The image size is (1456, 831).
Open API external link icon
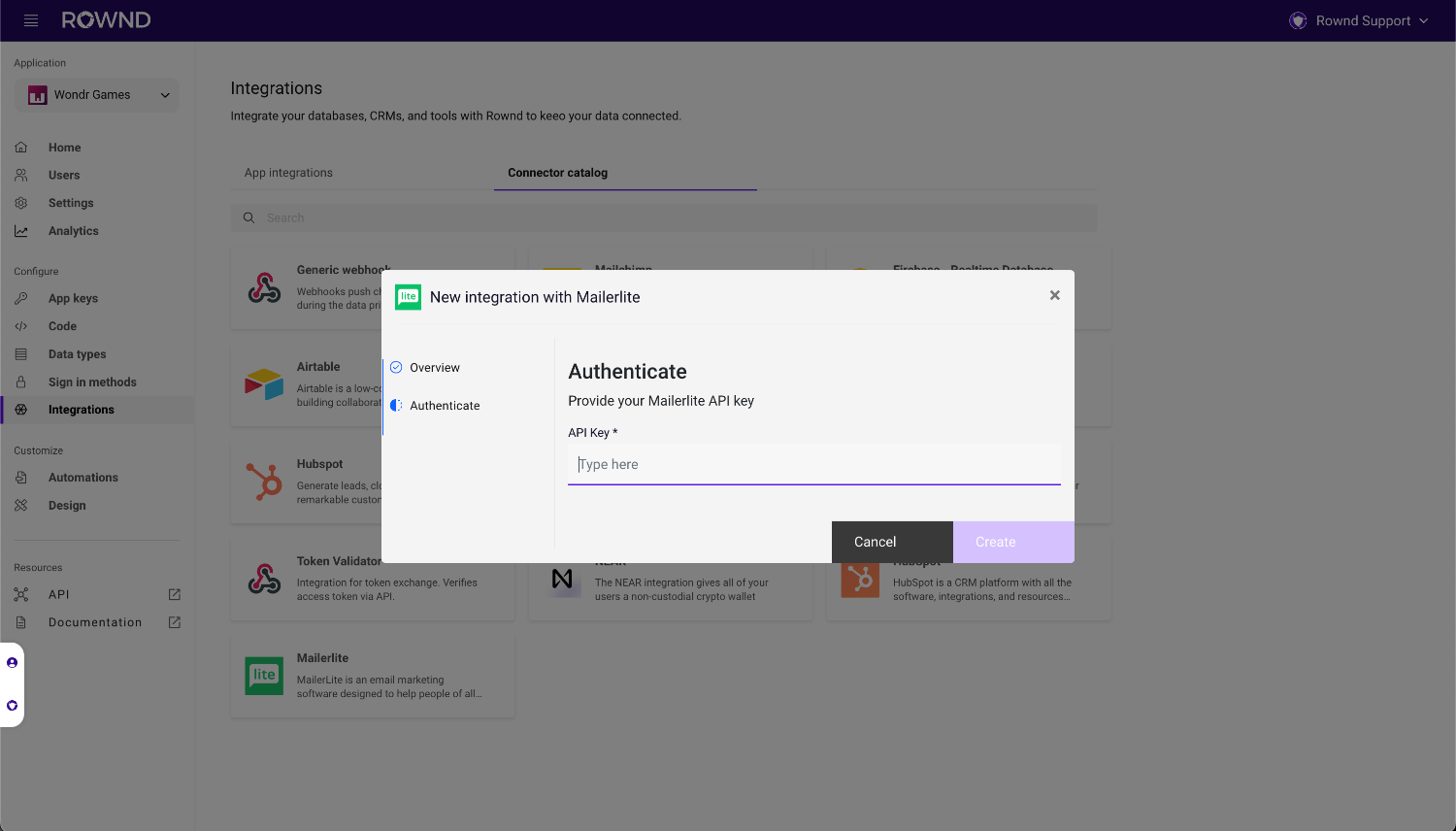pos(175,594)
